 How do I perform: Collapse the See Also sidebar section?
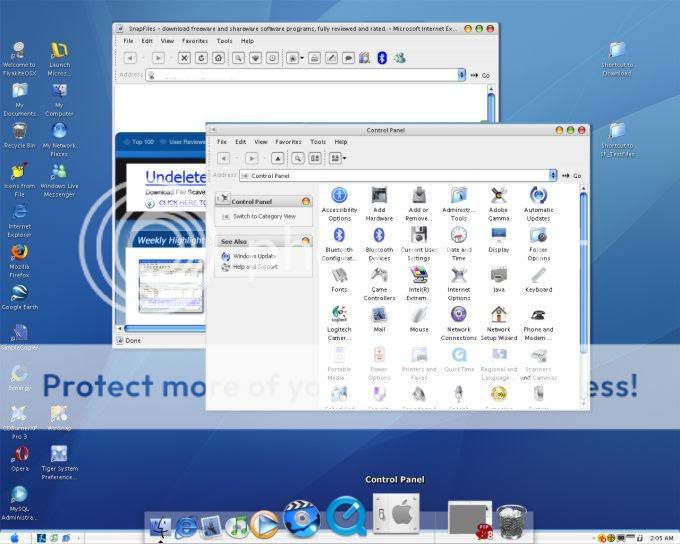[306, 241]
